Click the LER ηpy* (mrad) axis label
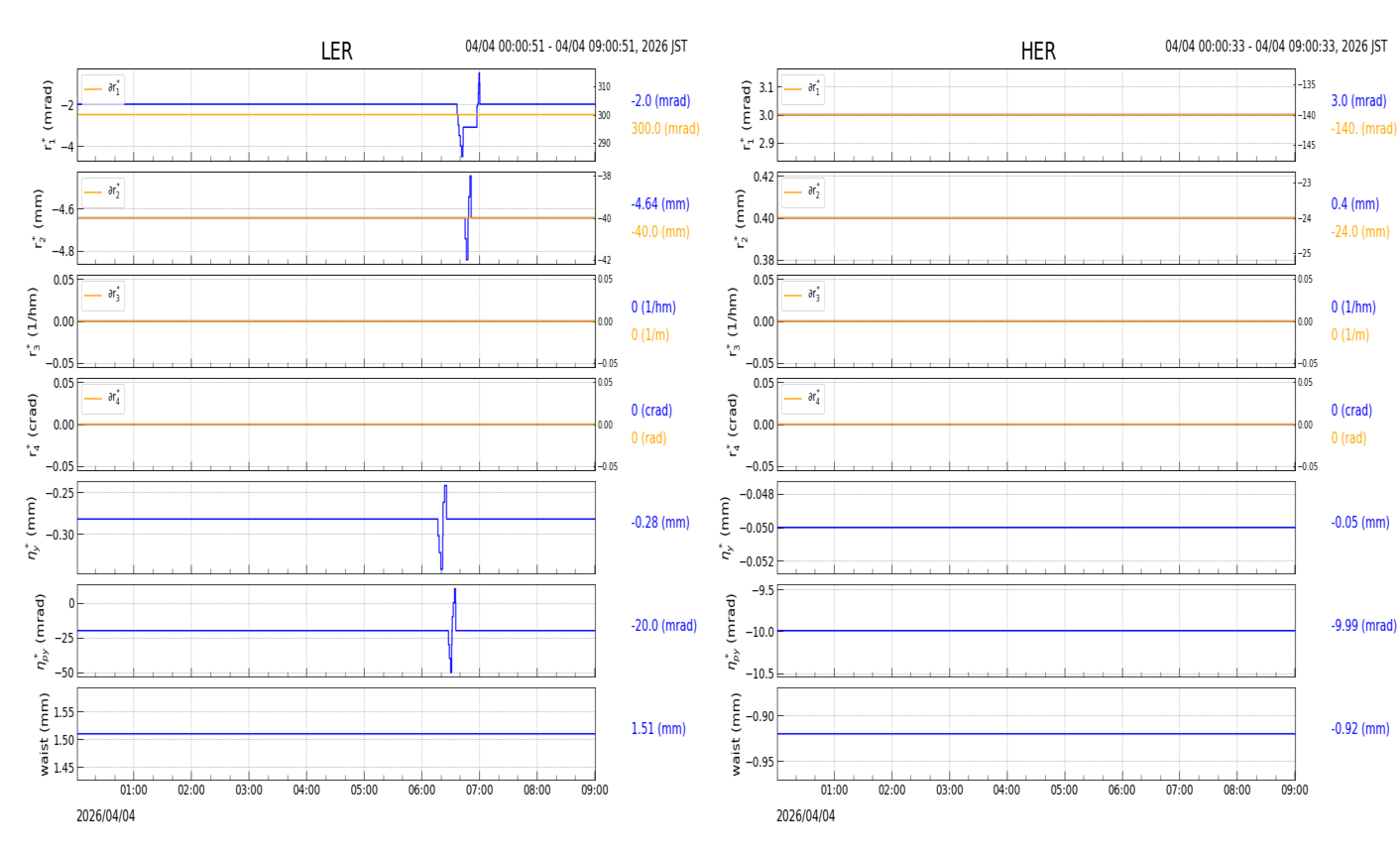This screenshot has width=1400, height=857. pyautogui.click(x=40, y=631)
